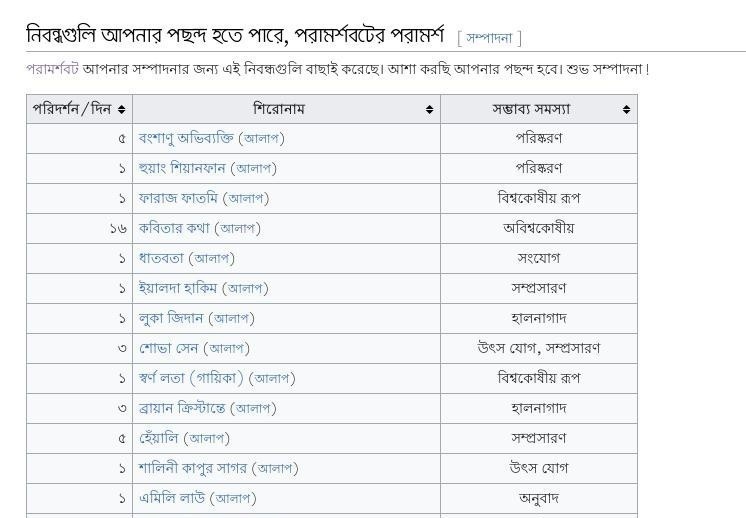Open the হুয়াং শিয়ানফান article link
Viewport: 746px width, 518px height.
(182, 168)
